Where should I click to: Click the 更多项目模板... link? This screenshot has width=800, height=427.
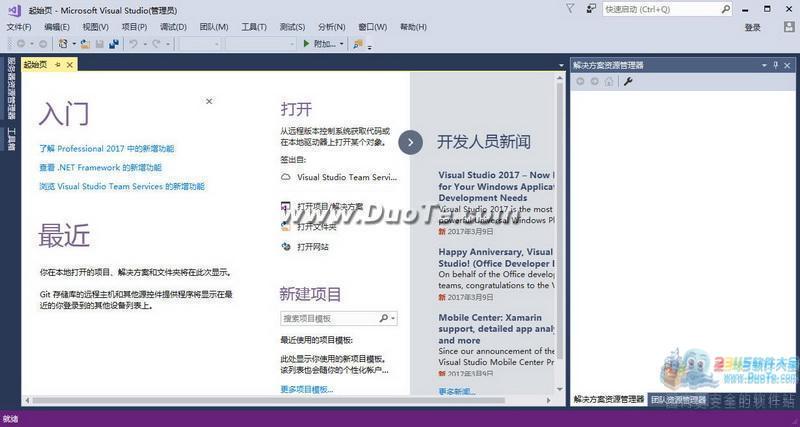click(307, 389)
